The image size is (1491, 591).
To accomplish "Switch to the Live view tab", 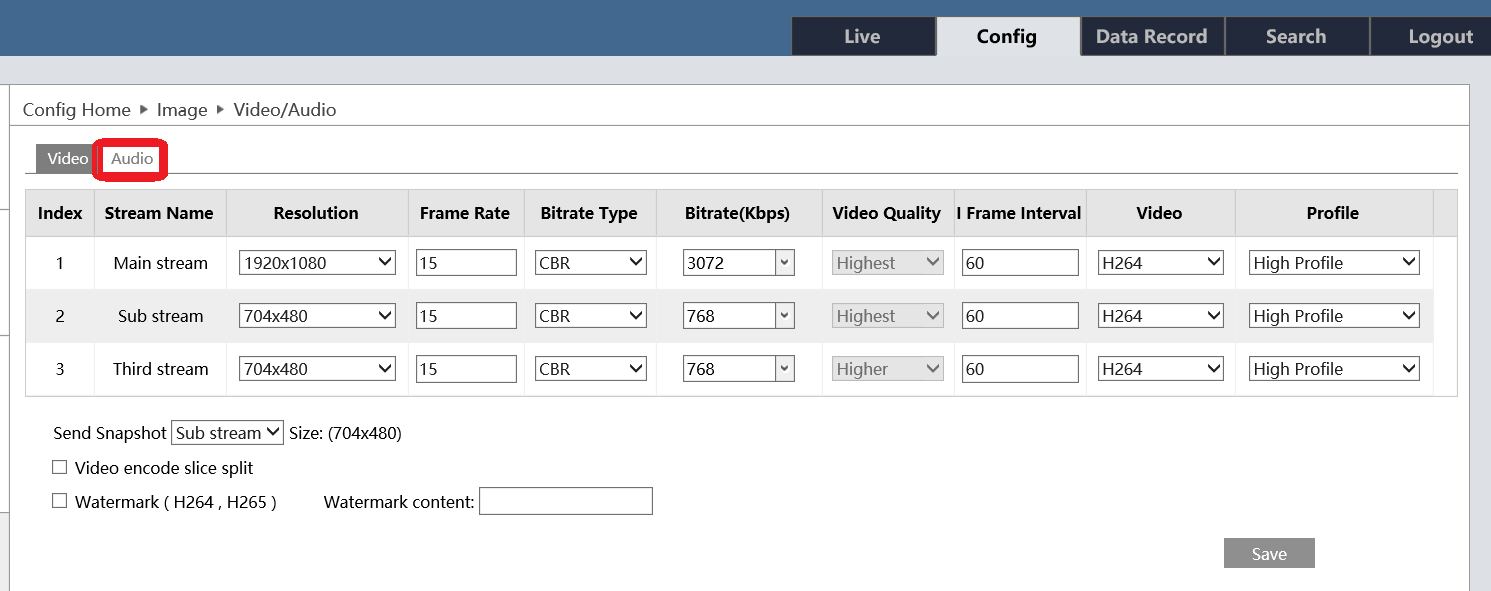I will (x=862, y=37).
